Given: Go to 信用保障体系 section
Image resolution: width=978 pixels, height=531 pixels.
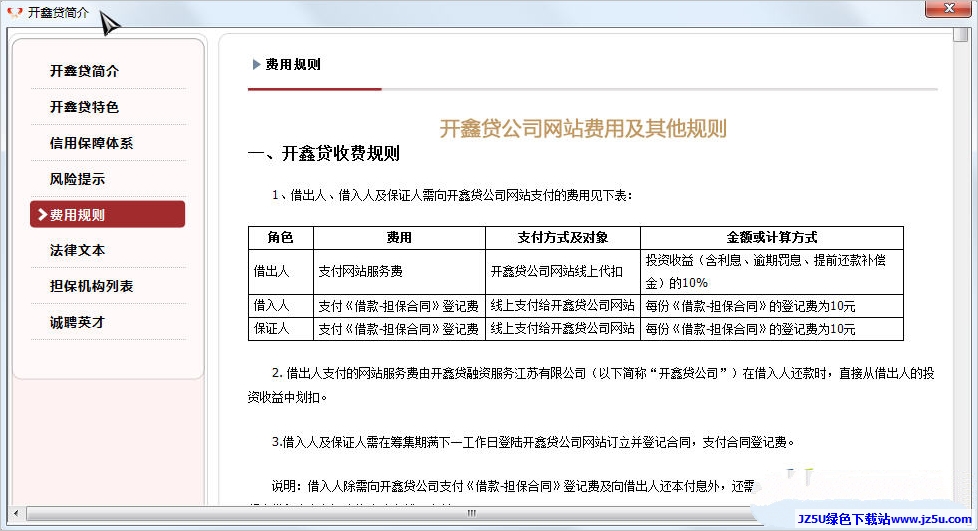Looking at the screenshot, I should [x=91, y=143].
